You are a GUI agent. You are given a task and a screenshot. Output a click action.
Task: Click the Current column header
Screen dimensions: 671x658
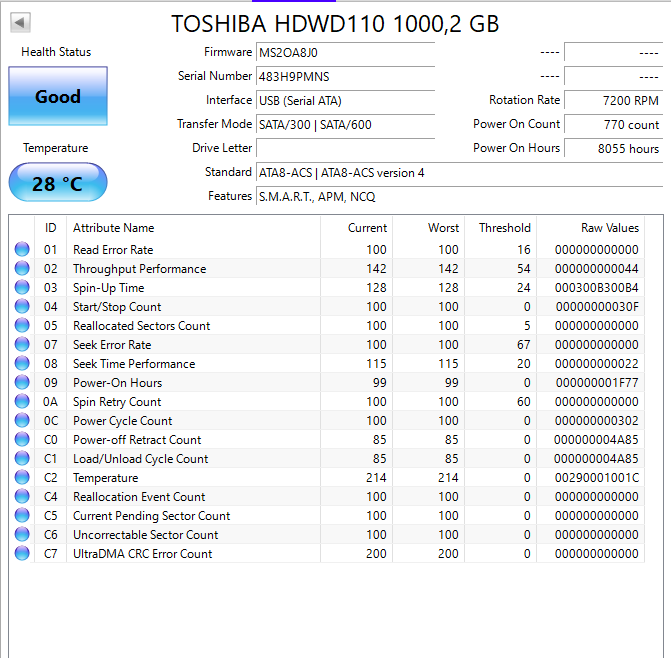pos(367,228)
